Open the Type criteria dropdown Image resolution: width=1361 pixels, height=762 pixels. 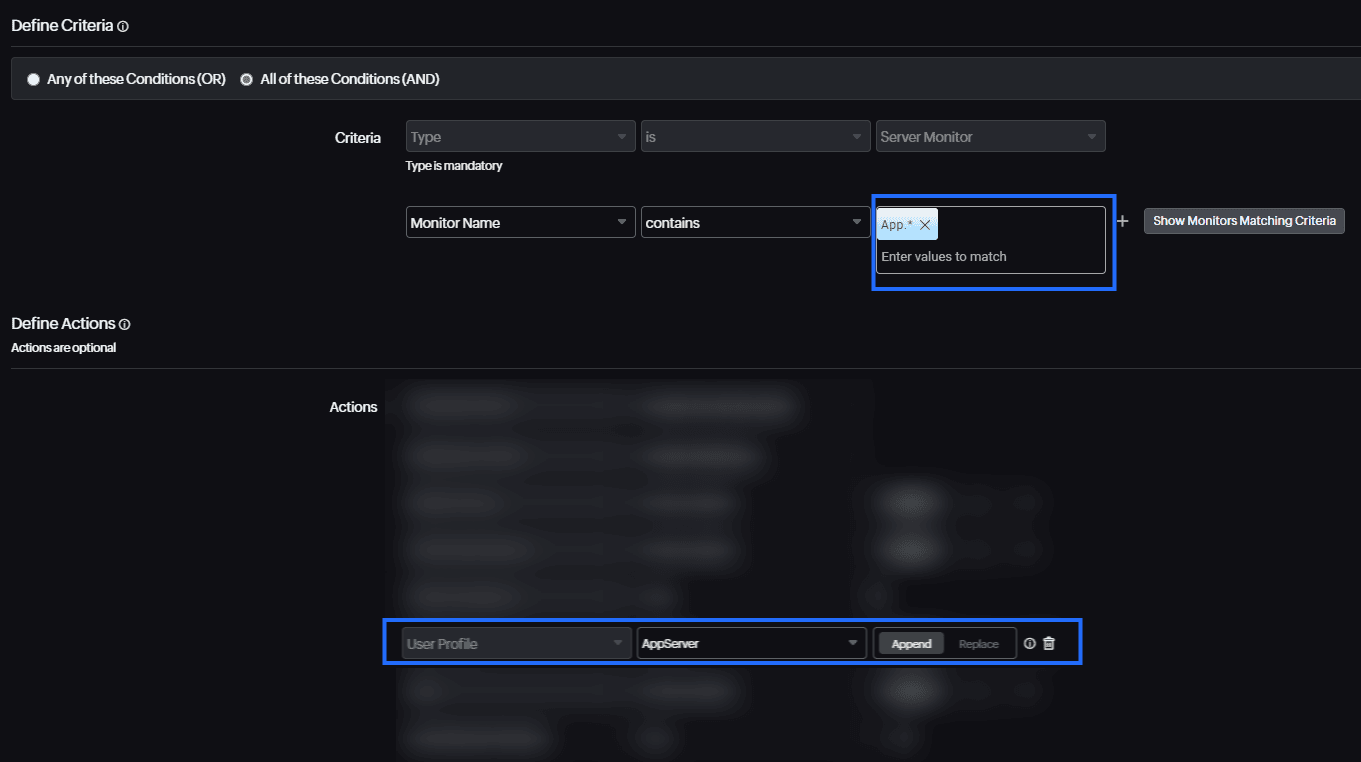(x=520, y=137)
